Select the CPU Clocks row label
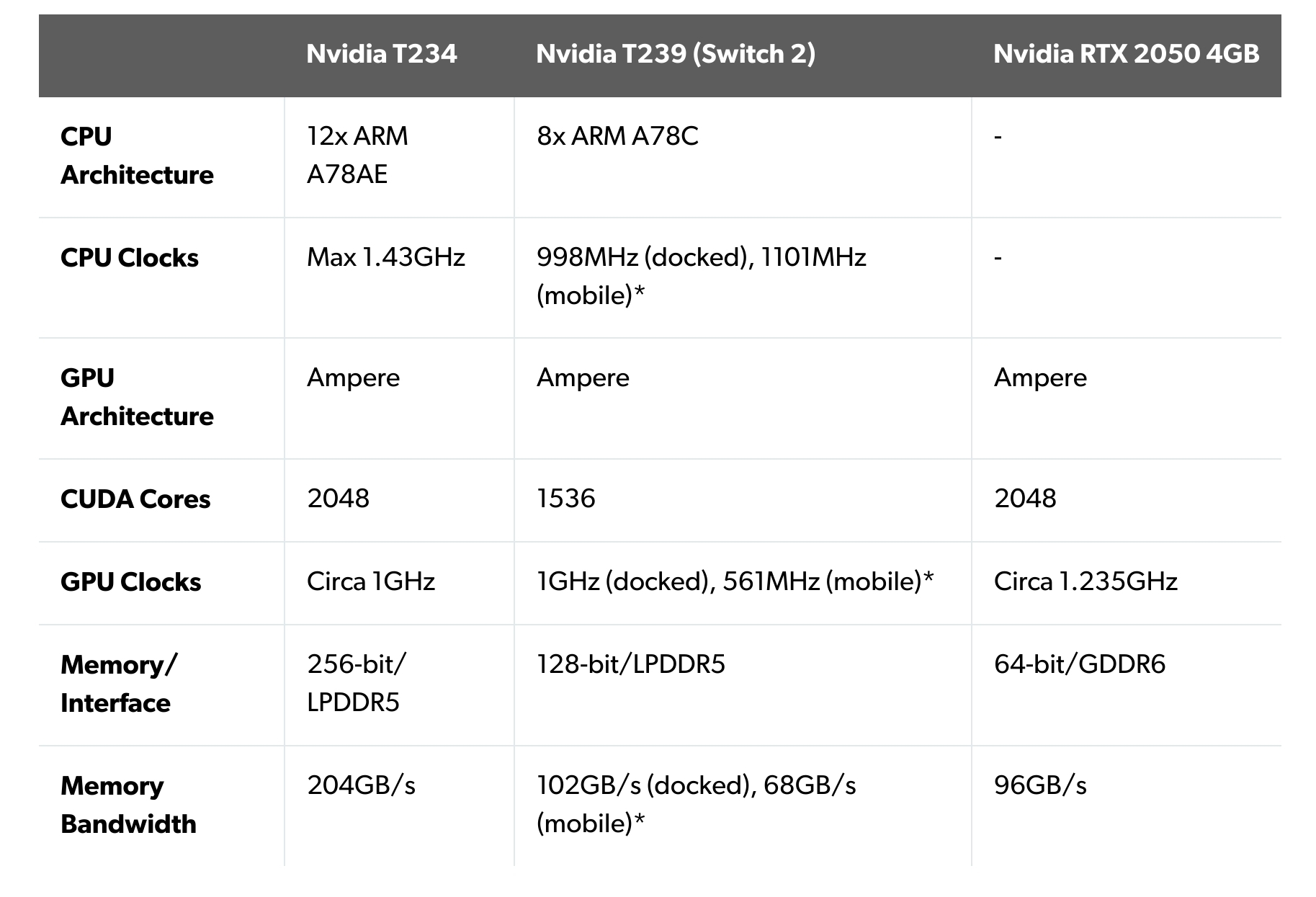This screenshot has height=897, width=1316. [130, 258]
